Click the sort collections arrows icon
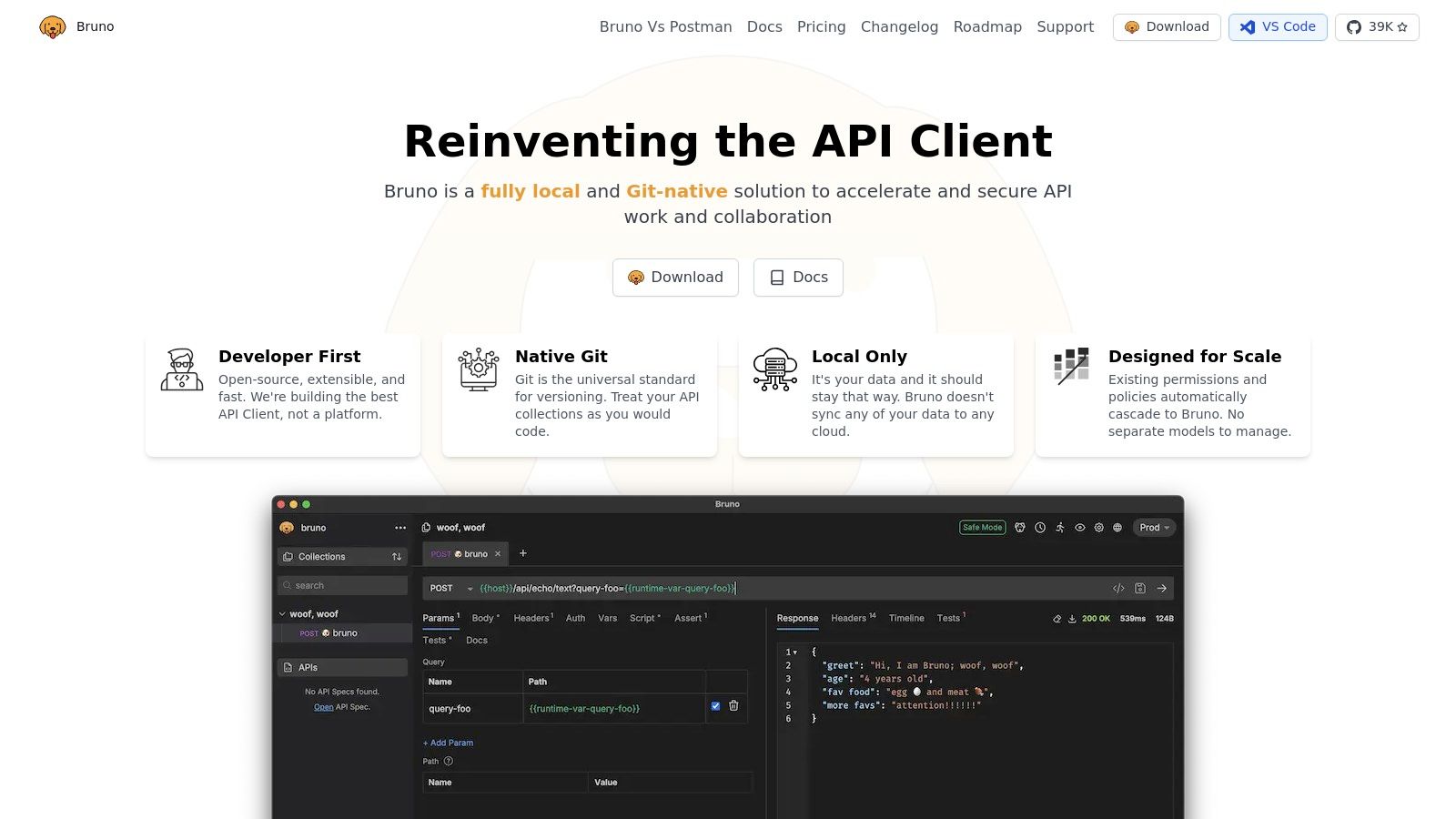This screenshot has height=819, width=1456. (x=397, y=557)
